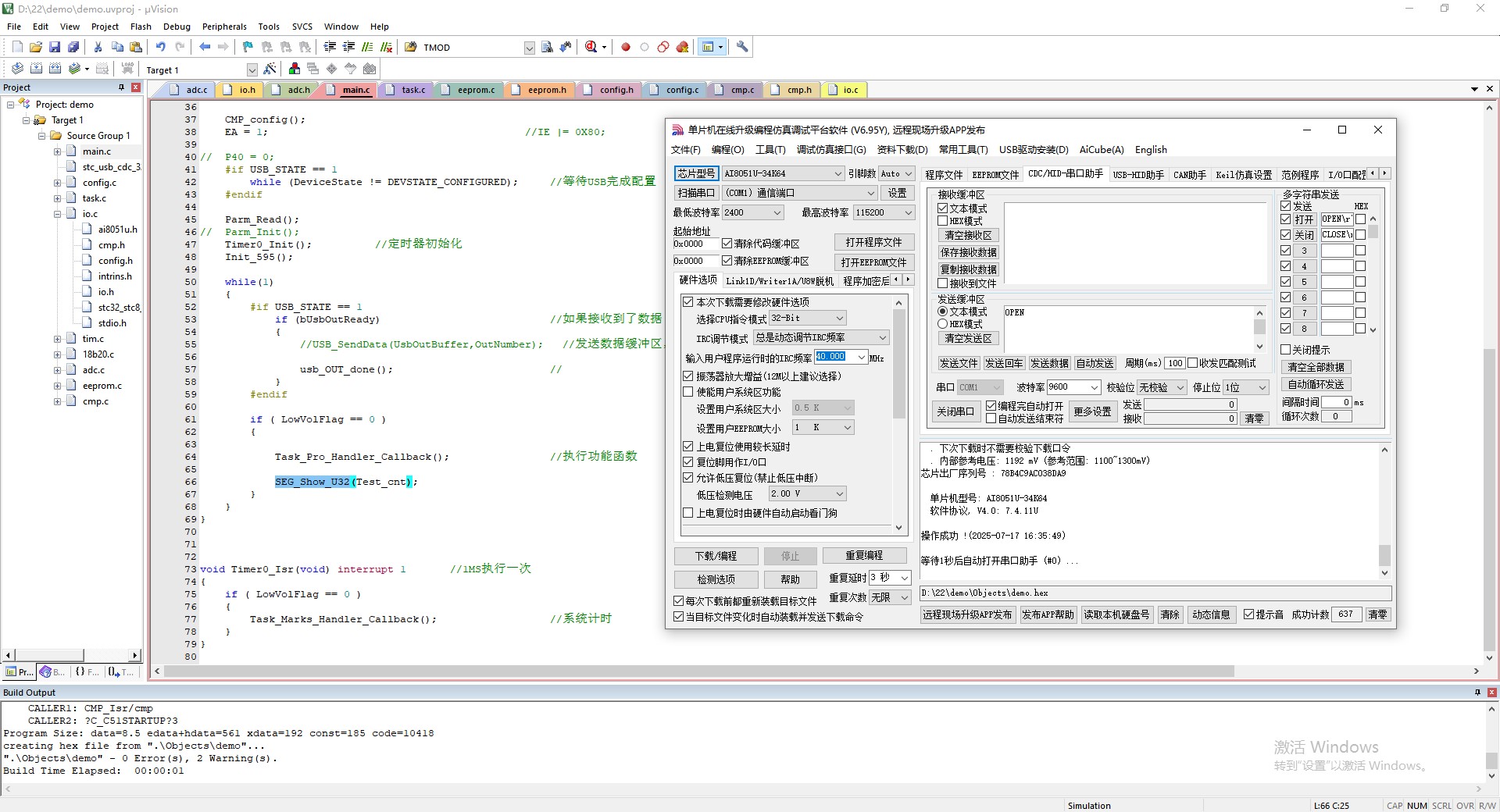Click the Build target icon

(36, 69)
